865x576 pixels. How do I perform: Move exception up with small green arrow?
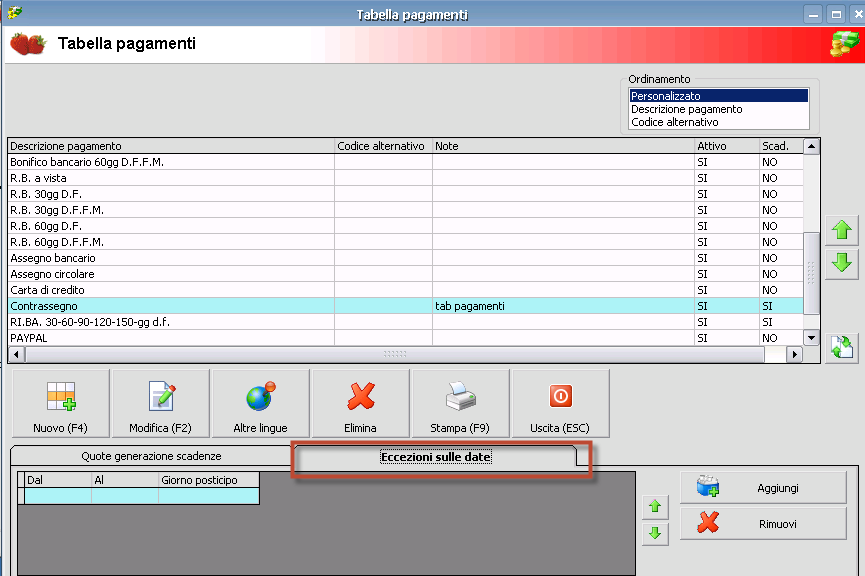coord(655,506)
